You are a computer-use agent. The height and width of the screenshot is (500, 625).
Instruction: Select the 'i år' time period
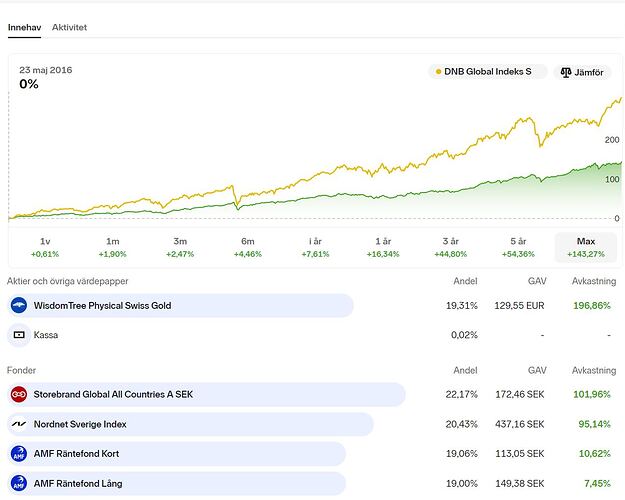pyautogui.click(x=315, y=247)
